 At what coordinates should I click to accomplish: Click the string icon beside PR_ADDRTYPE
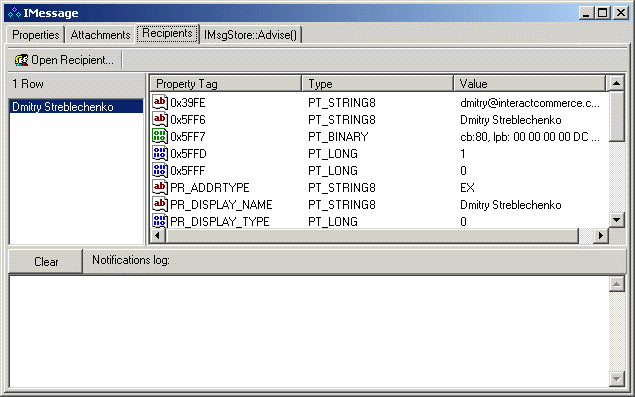[160, 187]
